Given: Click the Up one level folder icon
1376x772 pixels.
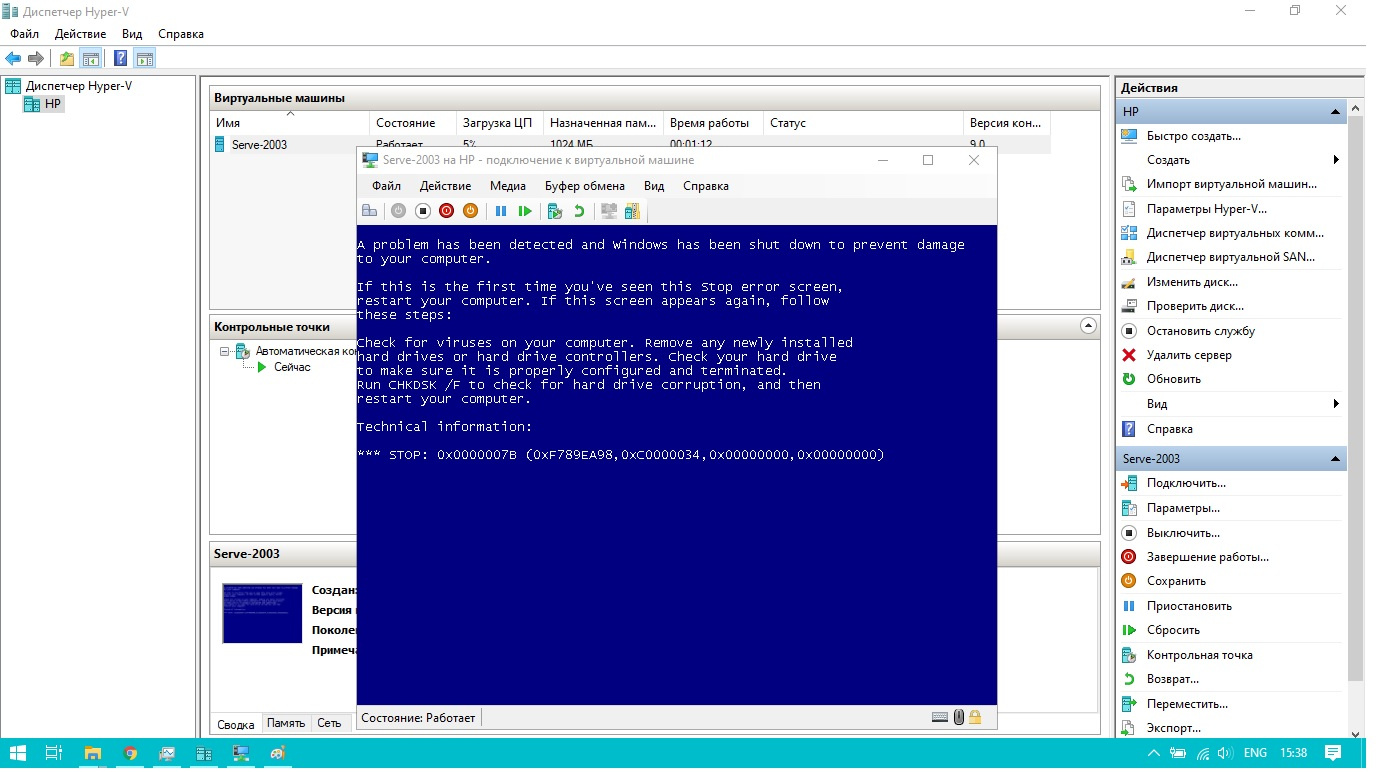Looking at the screenshot, I should click(x=66, y=58).
